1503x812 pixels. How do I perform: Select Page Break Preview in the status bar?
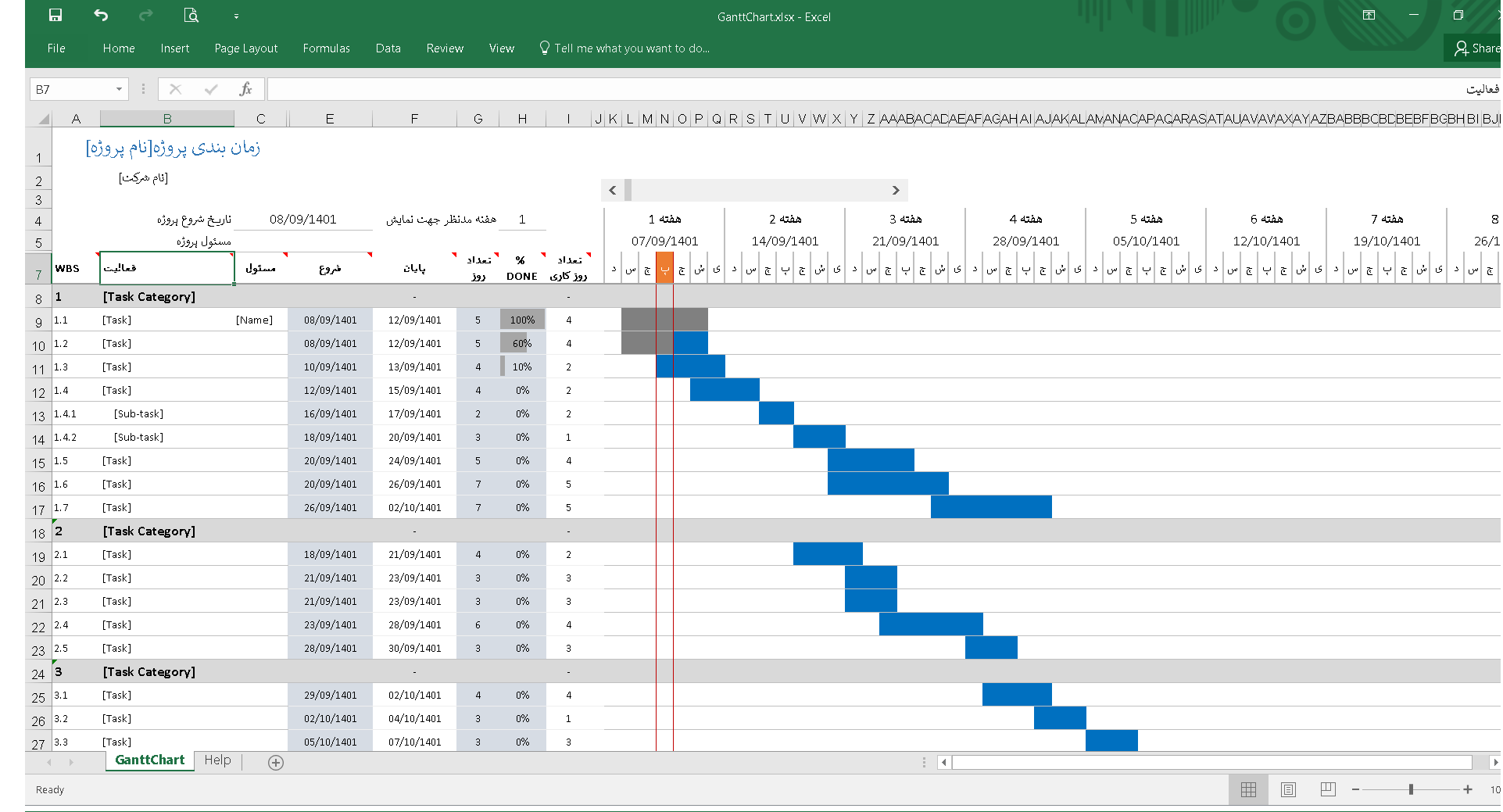(1326, 789)
